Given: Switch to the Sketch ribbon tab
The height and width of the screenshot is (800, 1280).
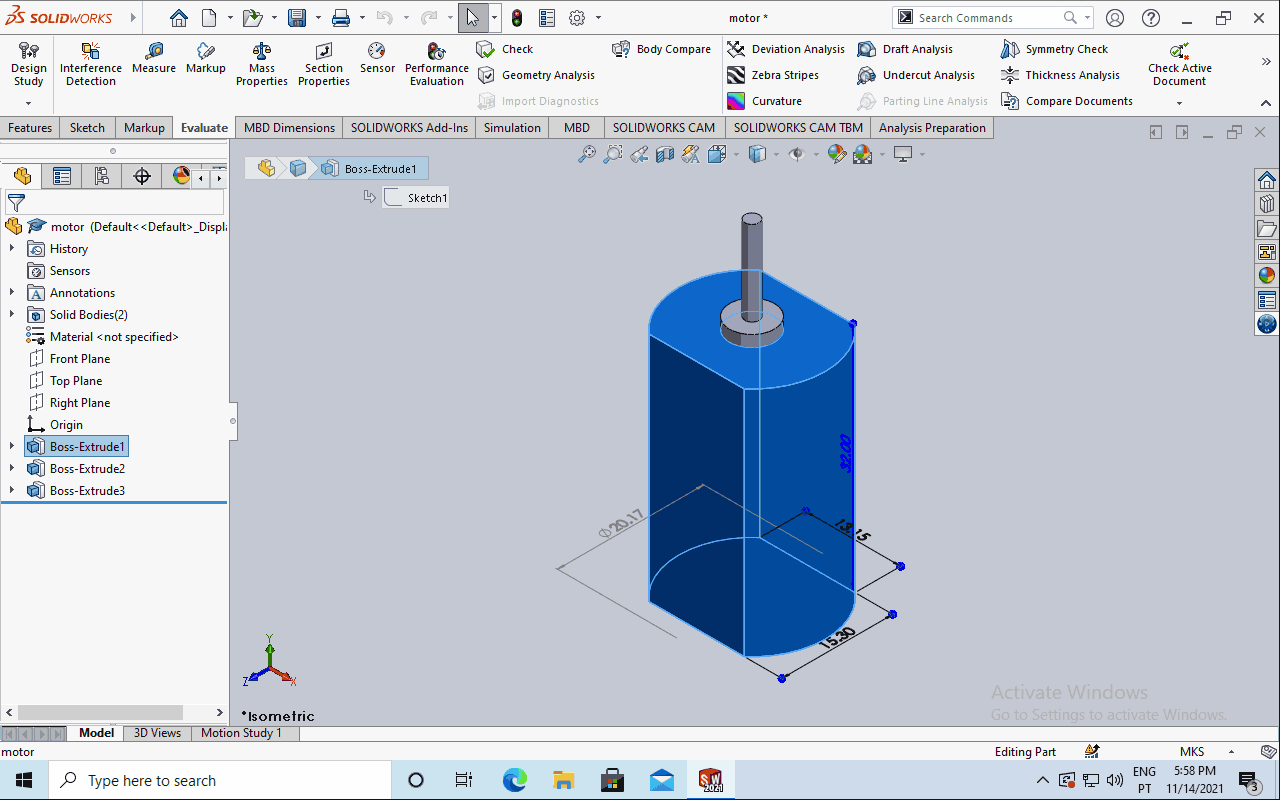Looking at the screenshot, I should click(87, 128).
